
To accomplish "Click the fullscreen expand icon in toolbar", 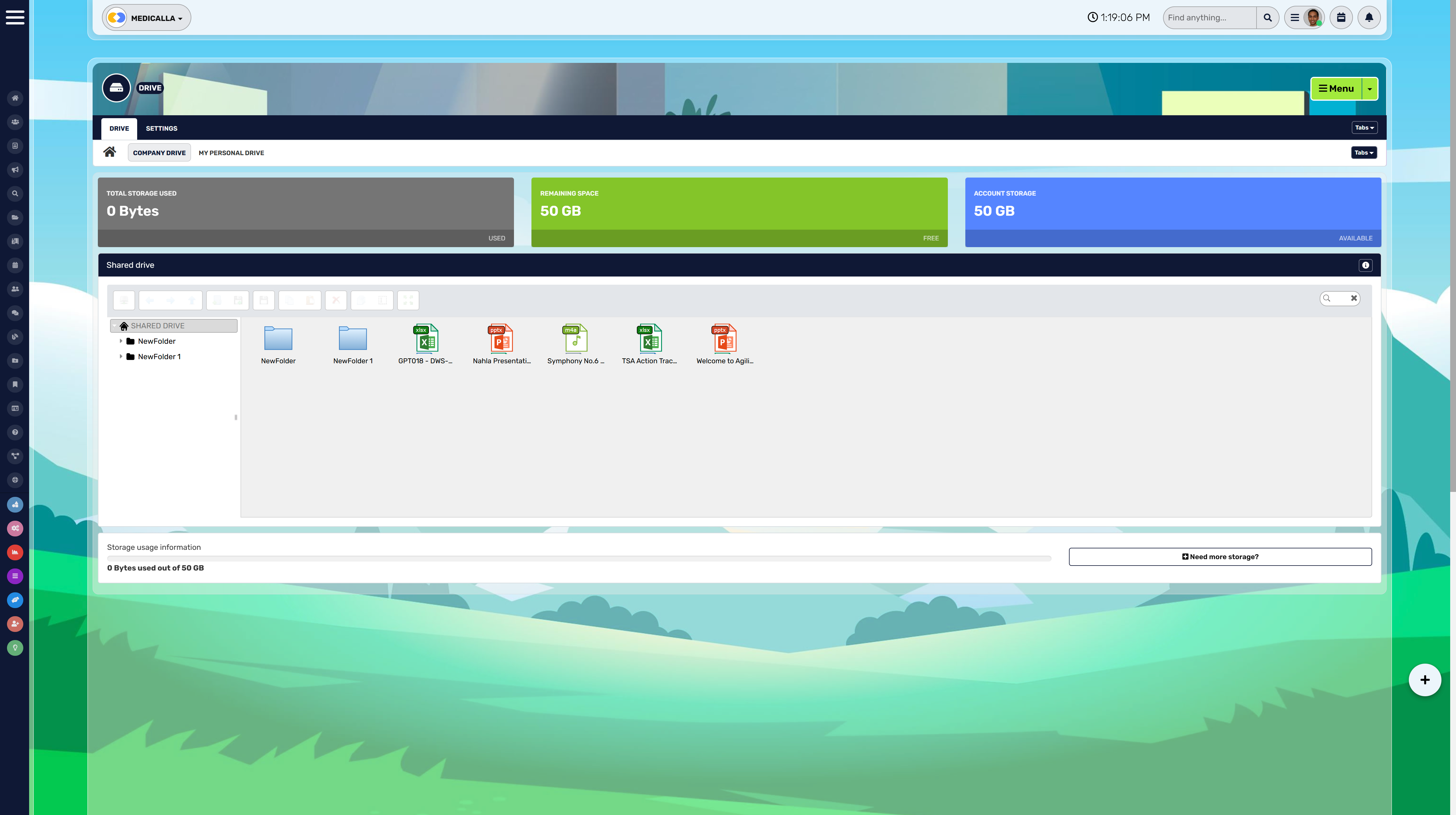I will [408, 300].
